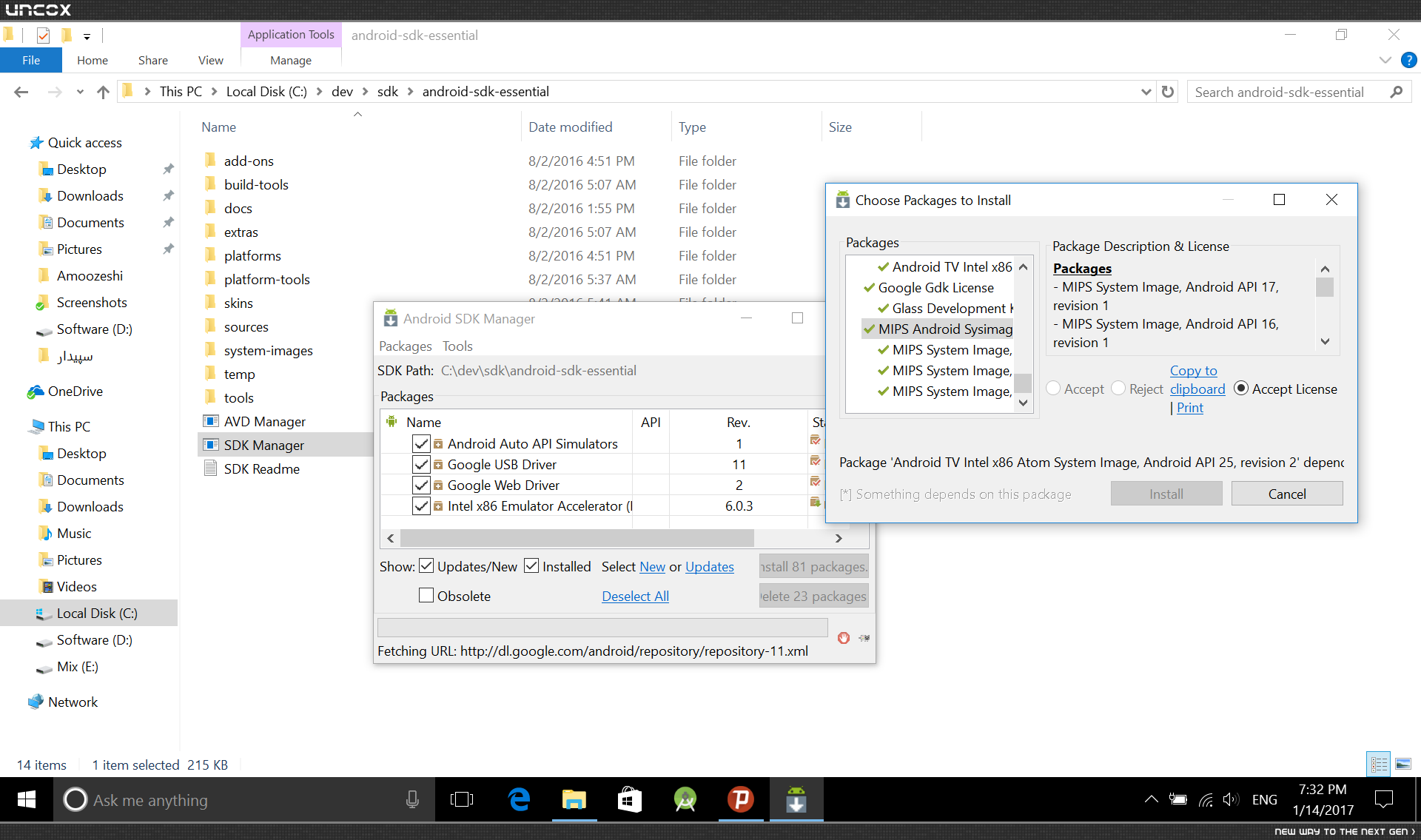Click the license description scrollbar thumb
1421x840 pixels.
(x=1325, y=287)
